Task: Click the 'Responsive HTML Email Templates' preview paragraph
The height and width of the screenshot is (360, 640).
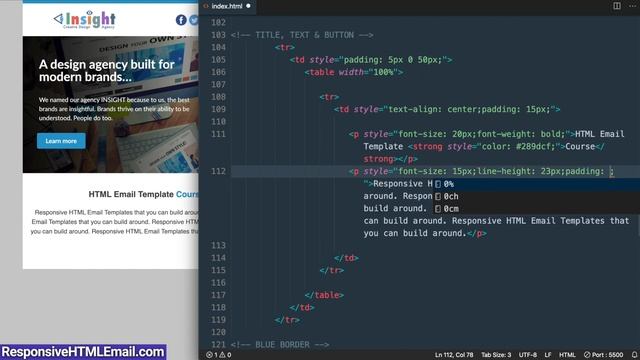Action: pyautogui.click(x=115, y=222)
